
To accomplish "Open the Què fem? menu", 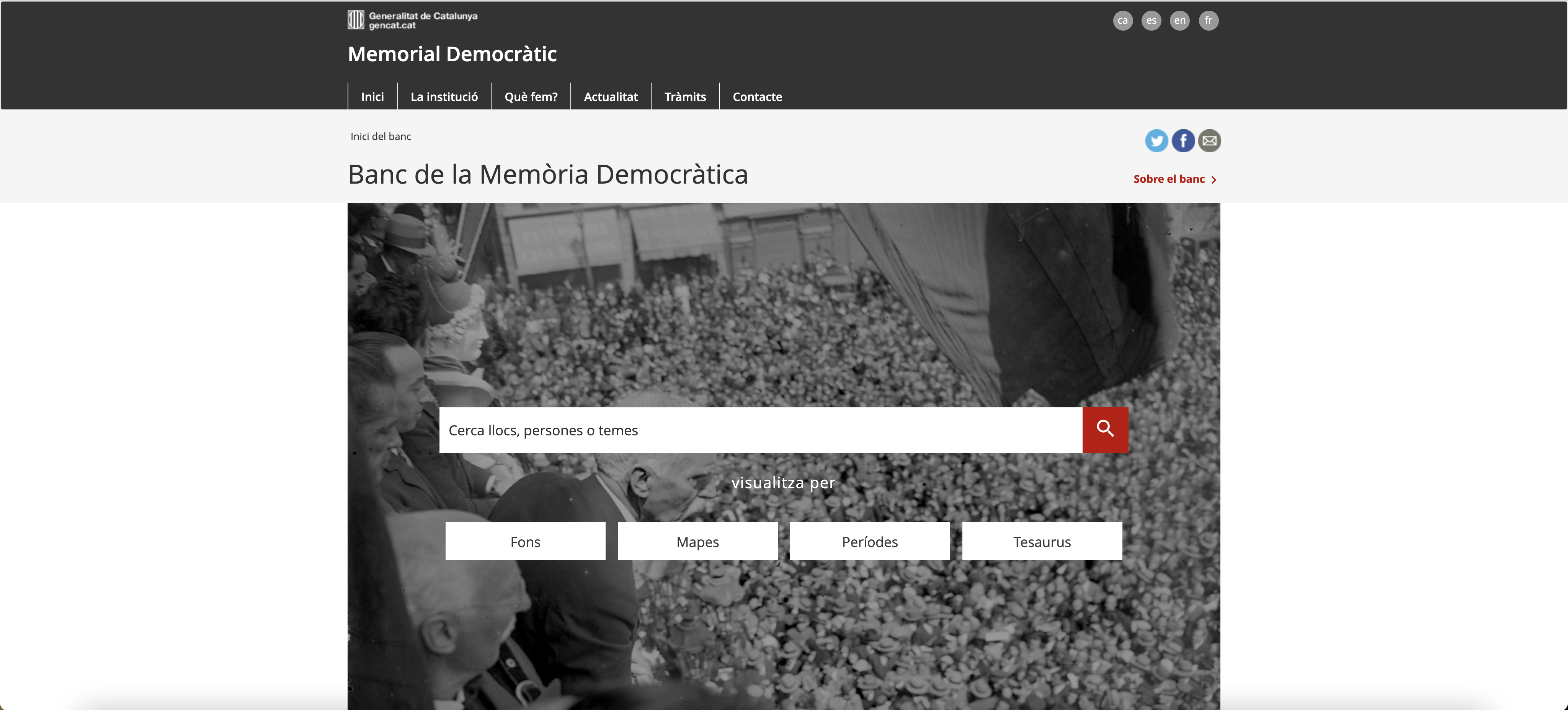I will [531, 96].
